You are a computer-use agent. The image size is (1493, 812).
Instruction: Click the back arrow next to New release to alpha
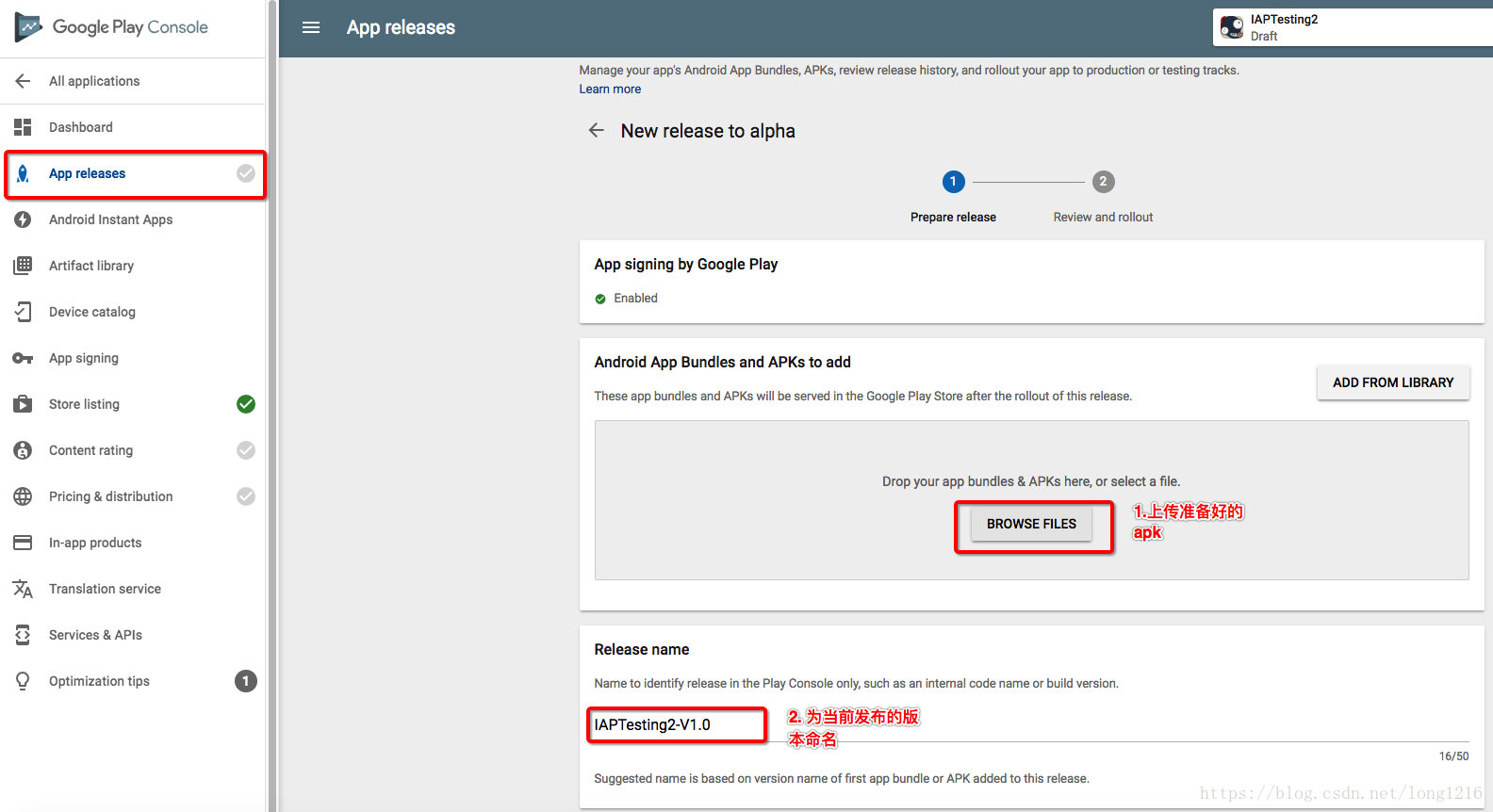pos(596,130)
